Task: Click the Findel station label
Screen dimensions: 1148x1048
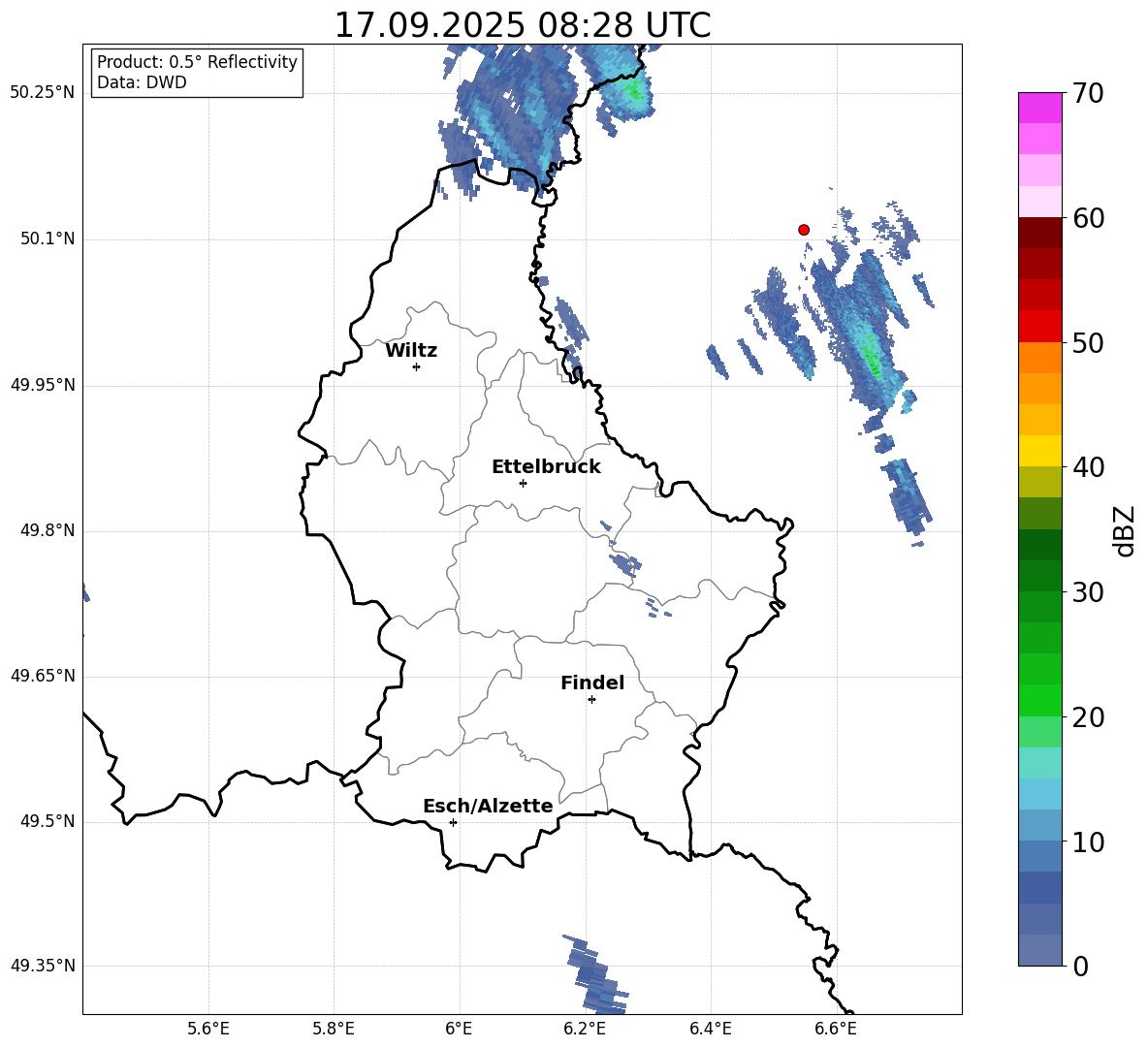Action: click(x=592, y=683)
